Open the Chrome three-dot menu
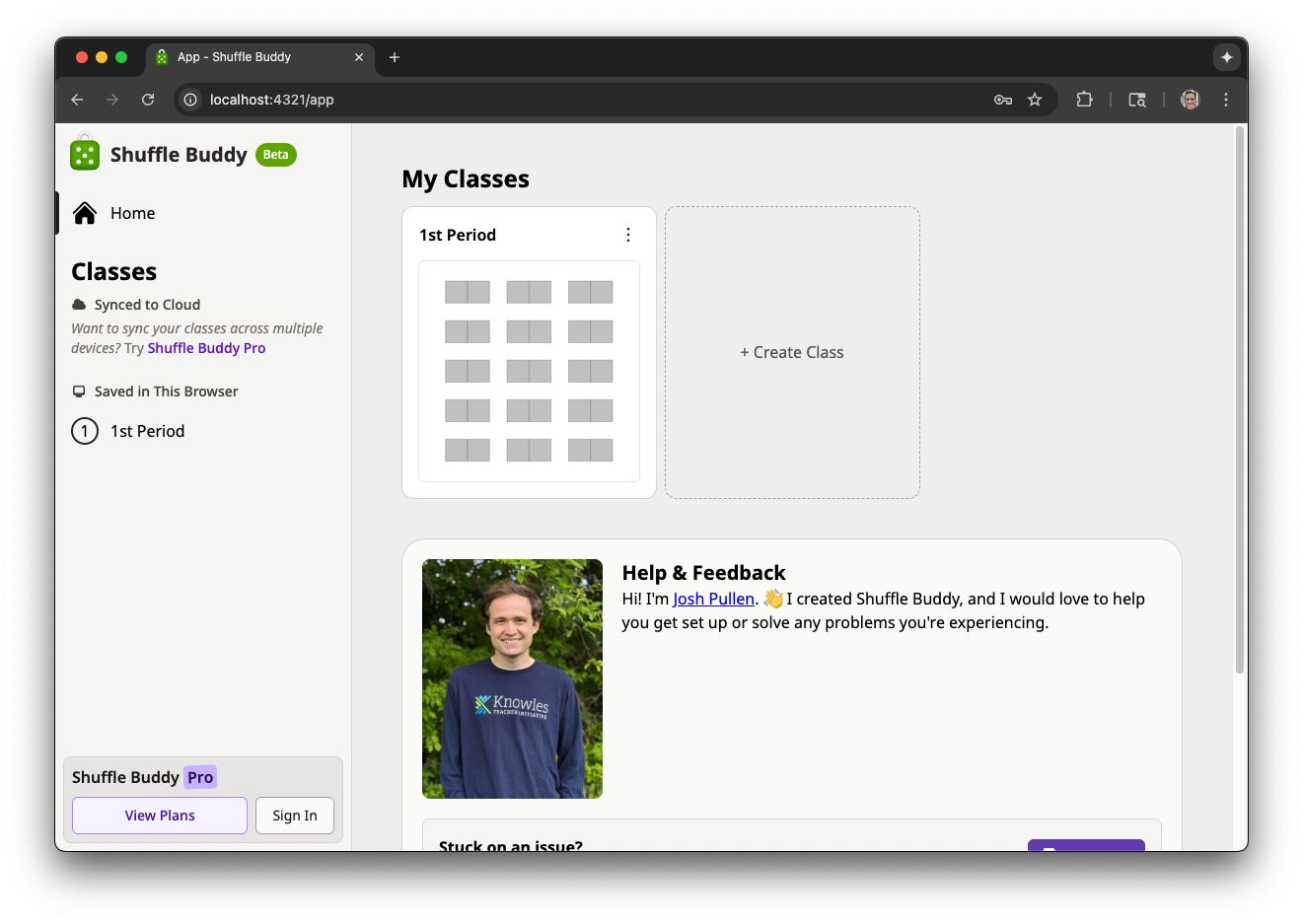 [1226, 100]
